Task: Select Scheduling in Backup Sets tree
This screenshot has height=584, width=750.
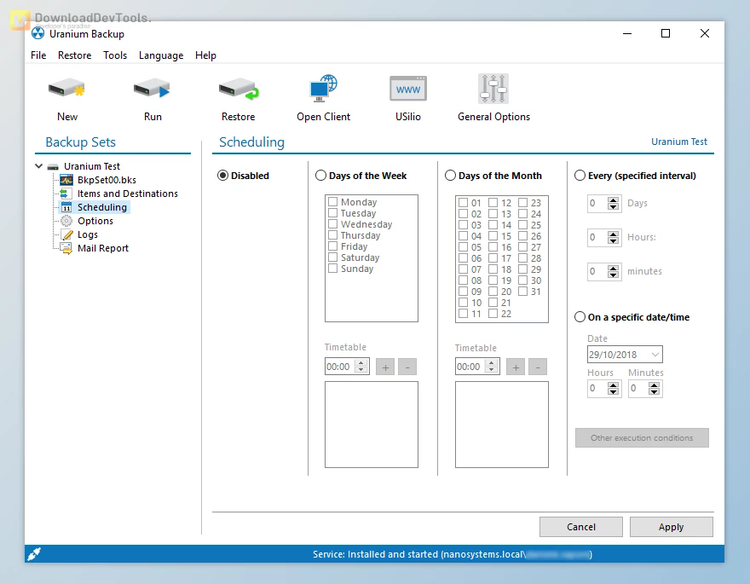Action: coord(102,207)
